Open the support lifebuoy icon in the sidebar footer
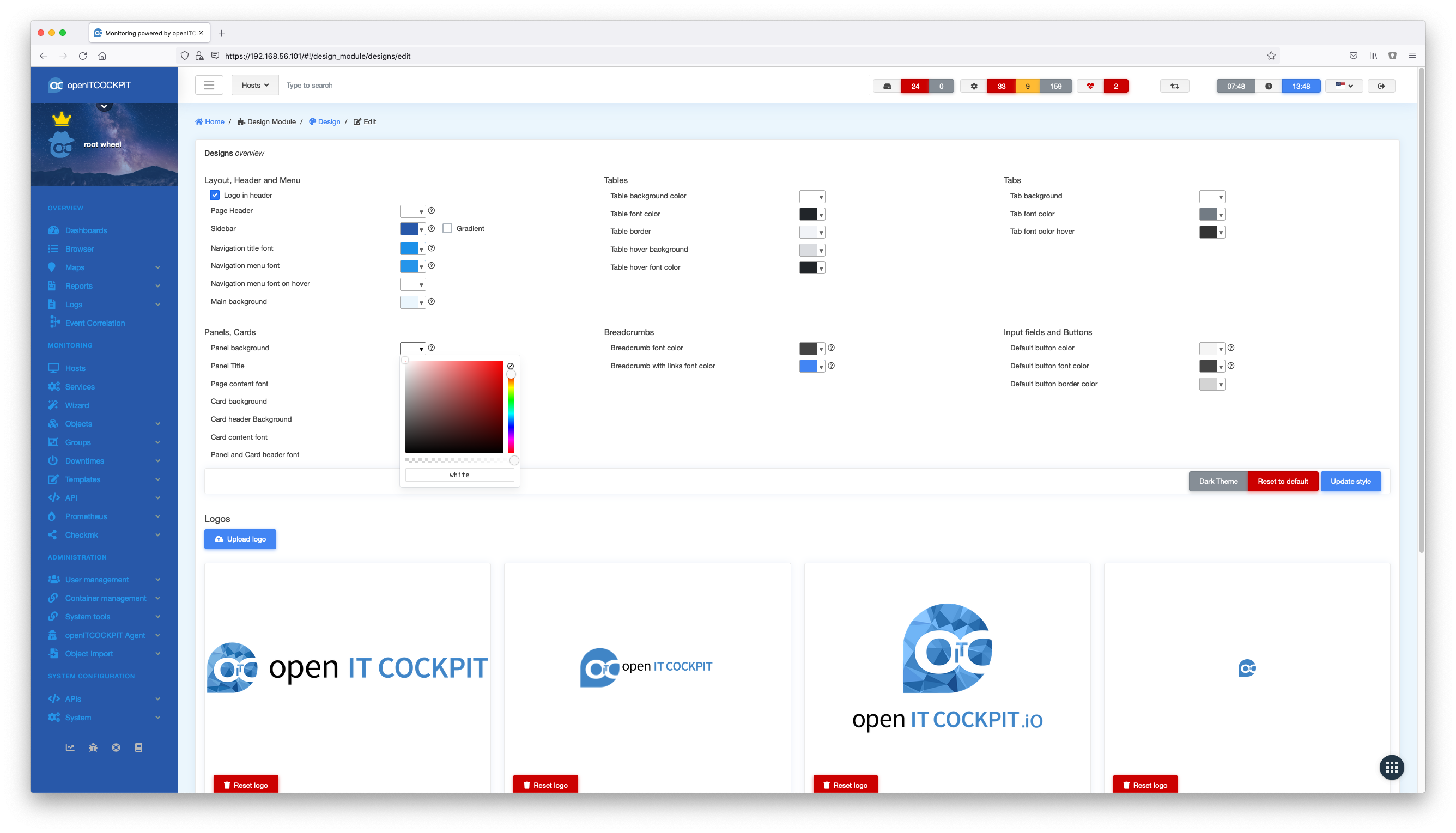Viewport: 1456px width, 833px height. [116, 747]
